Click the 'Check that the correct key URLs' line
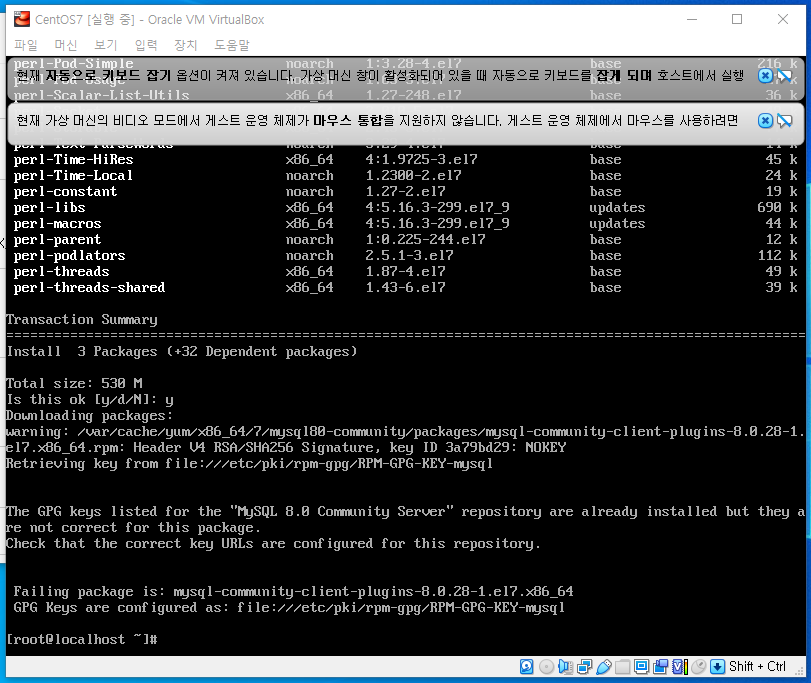 tap(273, 544)
